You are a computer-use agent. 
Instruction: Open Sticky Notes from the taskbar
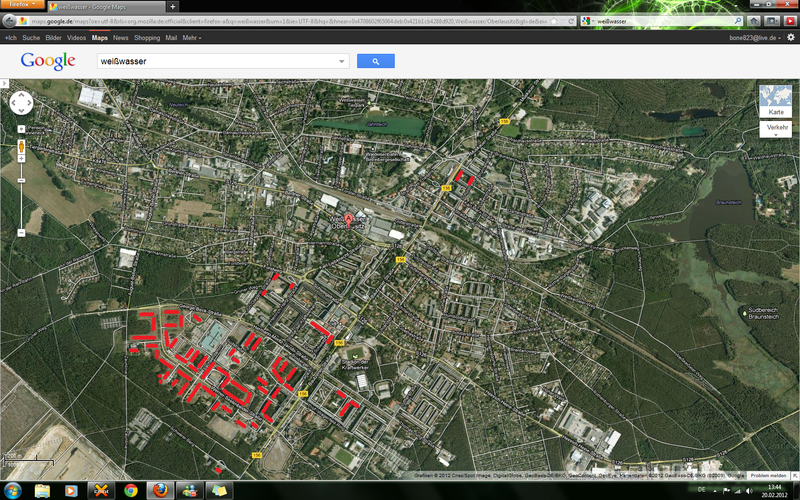pyautogui.click(x=219, y=491)
